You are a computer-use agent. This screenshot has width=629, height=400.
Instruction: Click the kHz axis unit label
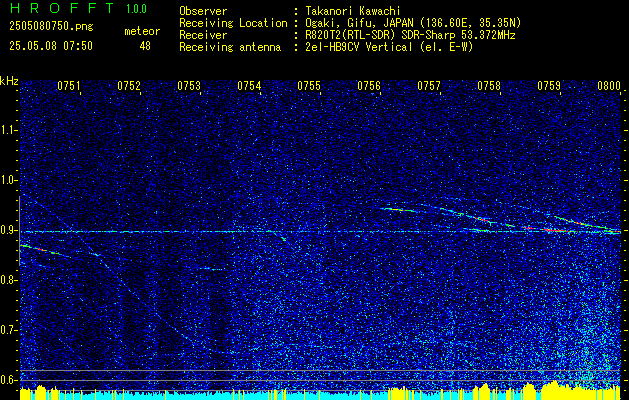pos(9,81)
